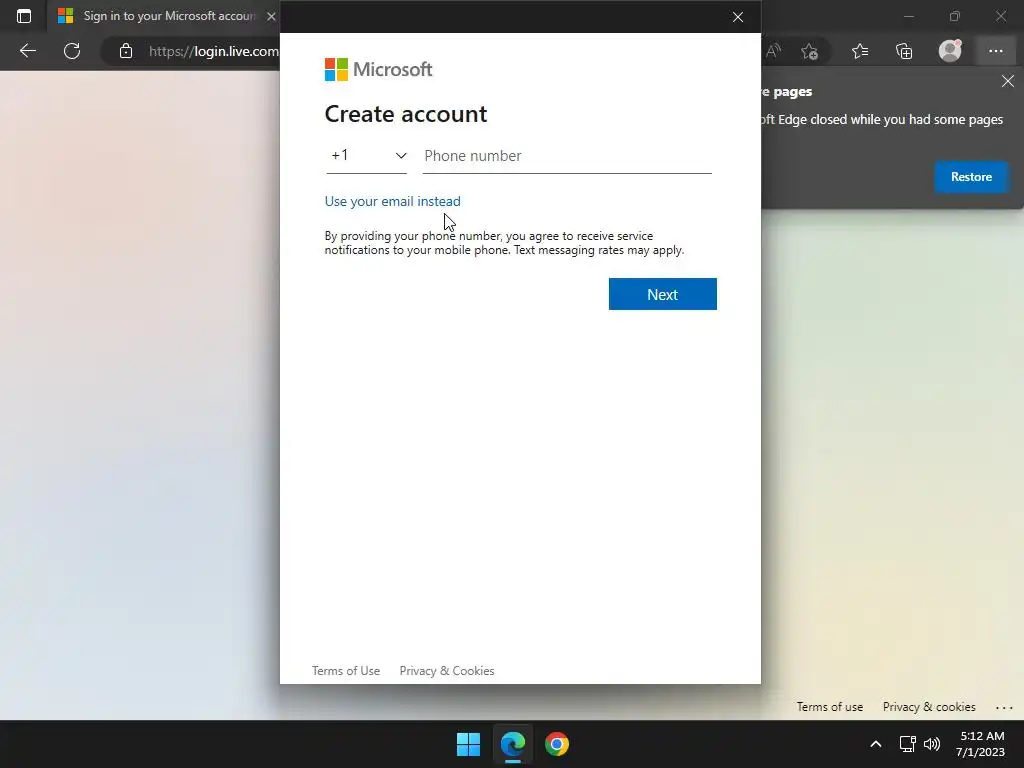Click the lock site information icon
The width and height of the screenshot is (1024, 768).
click(126, 51)
